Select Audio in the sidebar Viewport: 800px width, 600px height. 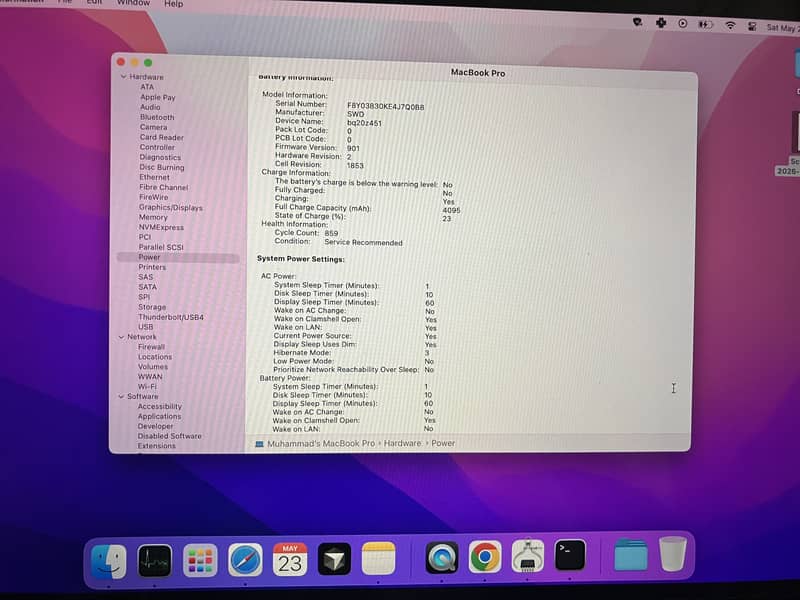click(x=150, y=107)
